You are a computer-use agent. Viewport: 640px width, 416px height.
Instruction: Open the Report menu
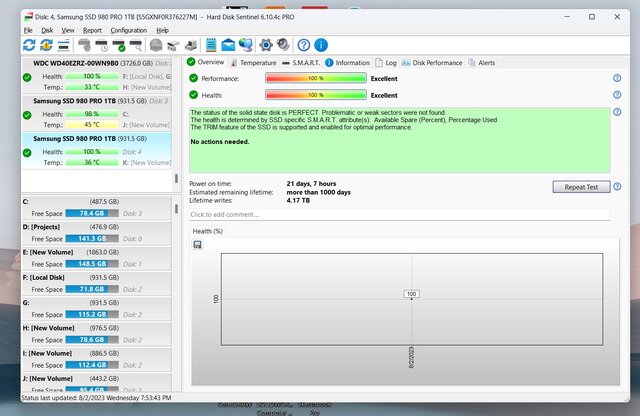tap(92, 31)
